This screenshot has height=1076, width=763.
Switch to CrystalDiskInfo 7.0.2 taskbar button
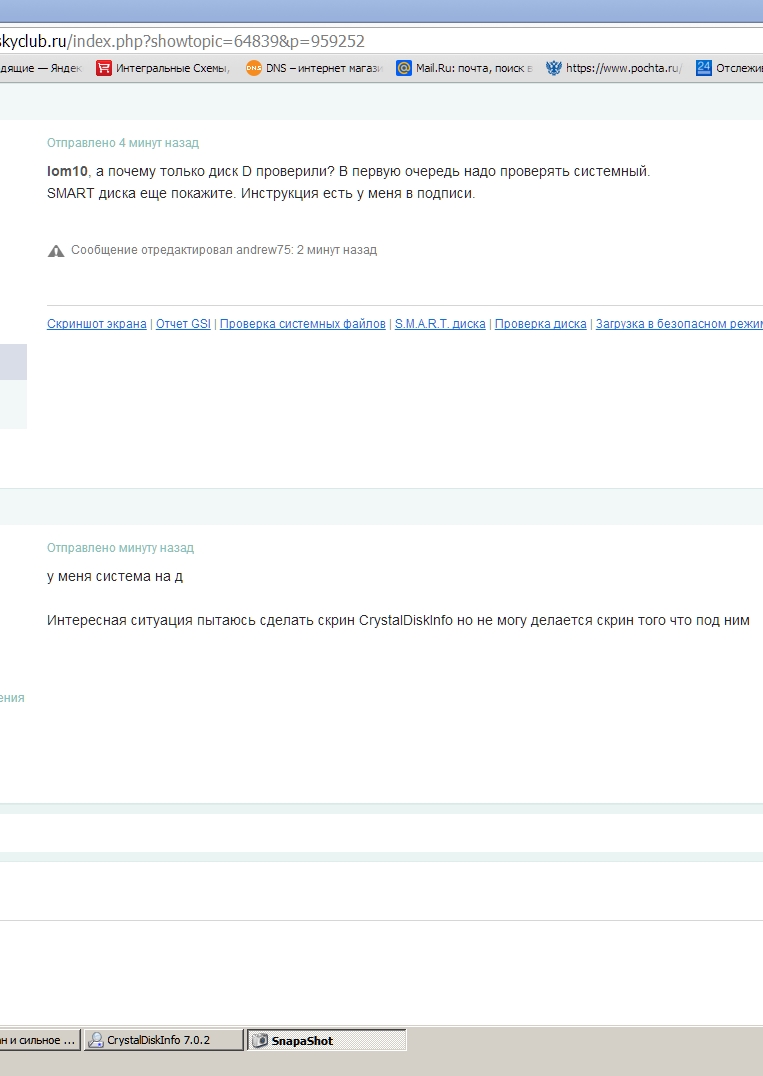point(163,1040)
